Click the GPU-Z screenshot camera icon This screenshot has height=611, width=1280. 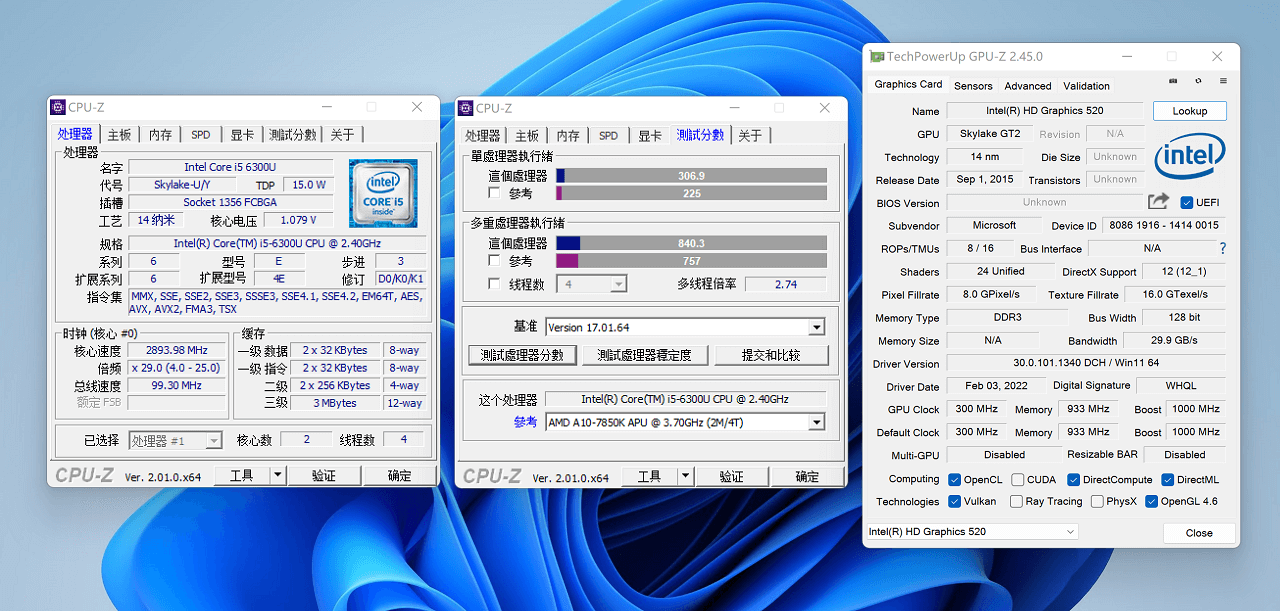click(x=1173, y=81)
